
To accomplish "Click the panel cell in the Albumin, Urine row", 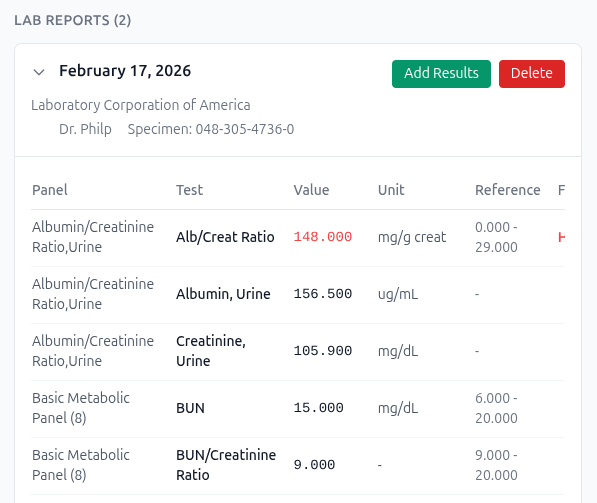I will click(x=93, y=294).
